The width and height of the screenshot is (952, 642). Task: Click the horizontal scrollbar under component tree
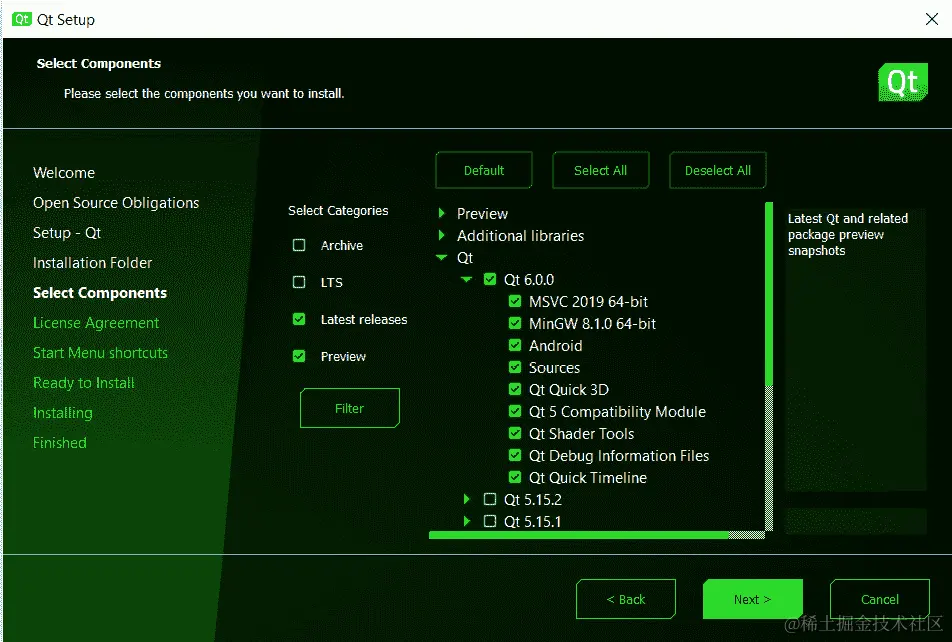pos(597,535)
